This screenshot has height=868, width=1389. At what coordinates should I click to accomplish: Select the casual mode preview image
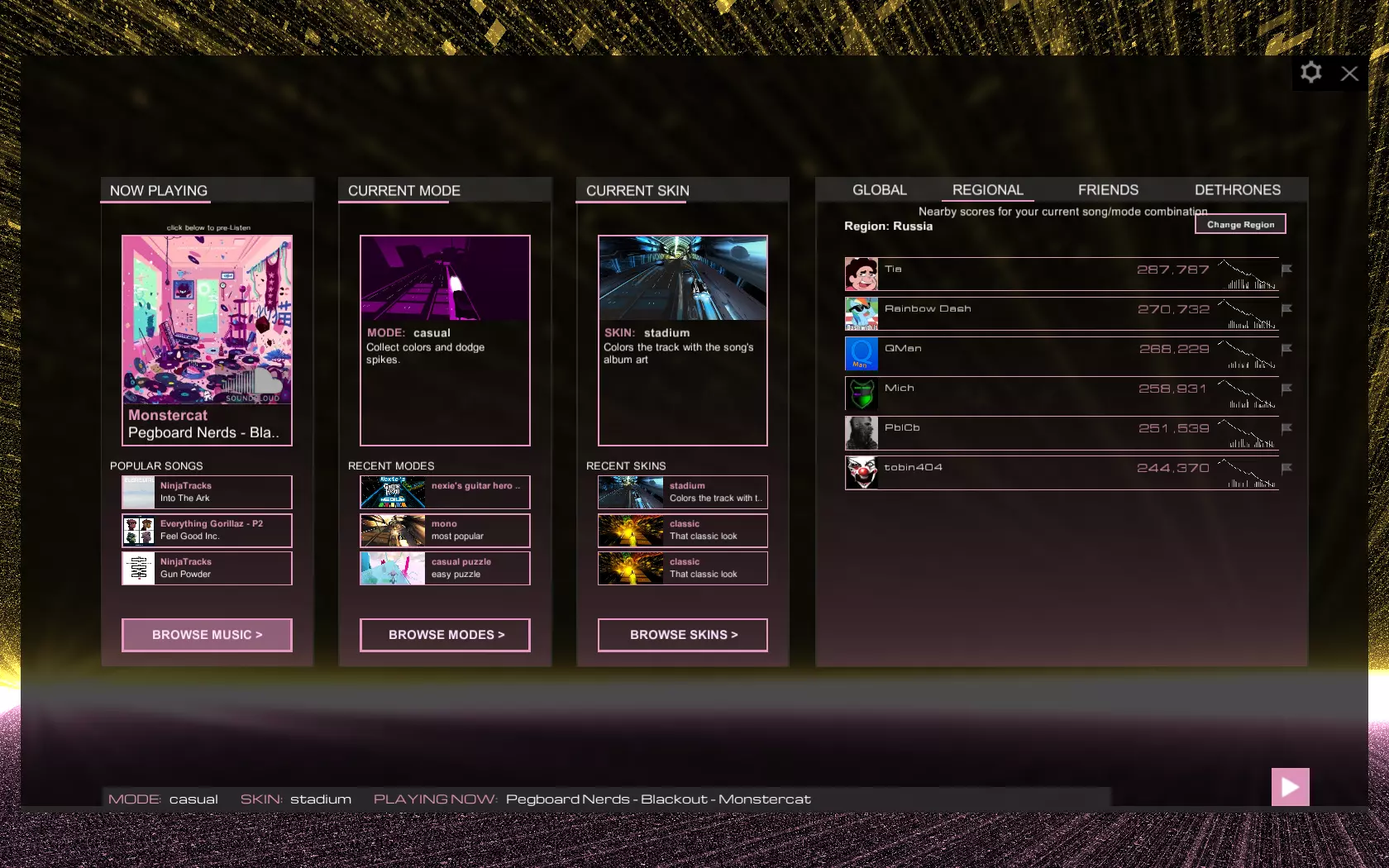[x=445, y=279]
